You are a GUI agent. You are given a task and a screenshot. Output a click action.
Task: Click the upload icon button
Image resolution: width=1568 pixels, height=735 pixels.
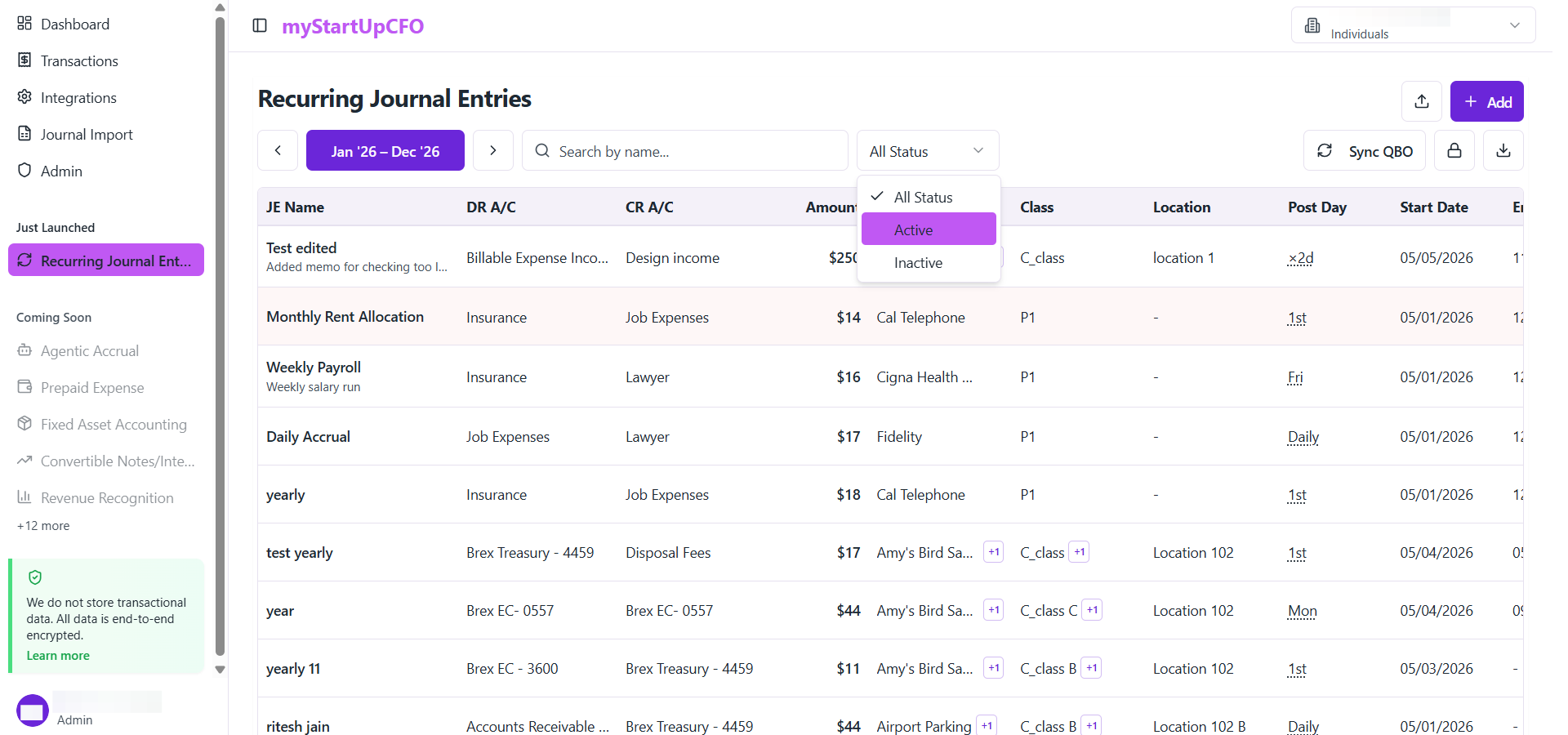pyautogui.click(x=1422, y=101)
